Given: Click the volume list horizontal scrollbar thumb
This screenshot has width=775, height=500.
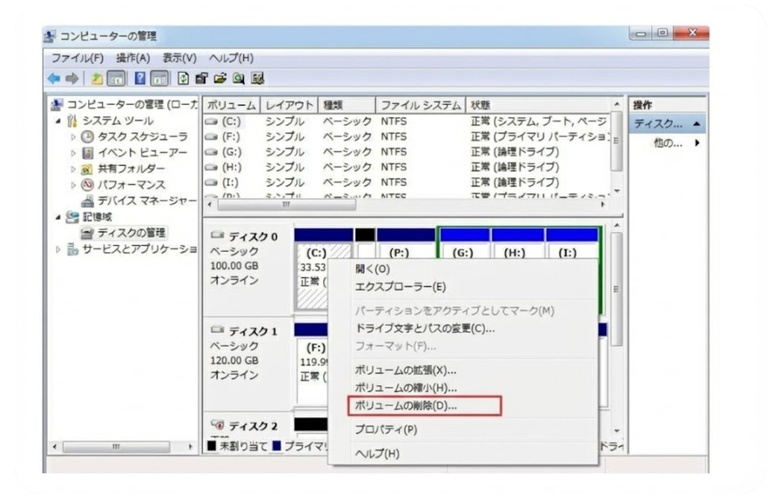Looking at the screenshot, I should click(287, 205).
